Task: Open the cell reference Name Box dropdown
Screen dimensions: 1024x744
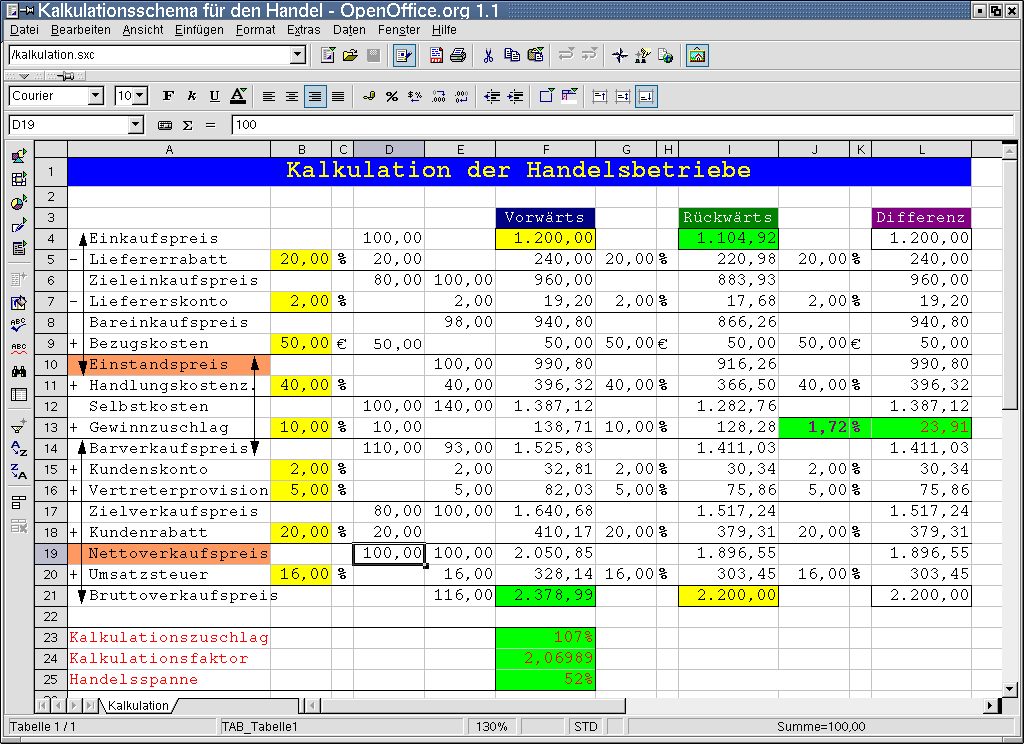Action: coord(136,125)
